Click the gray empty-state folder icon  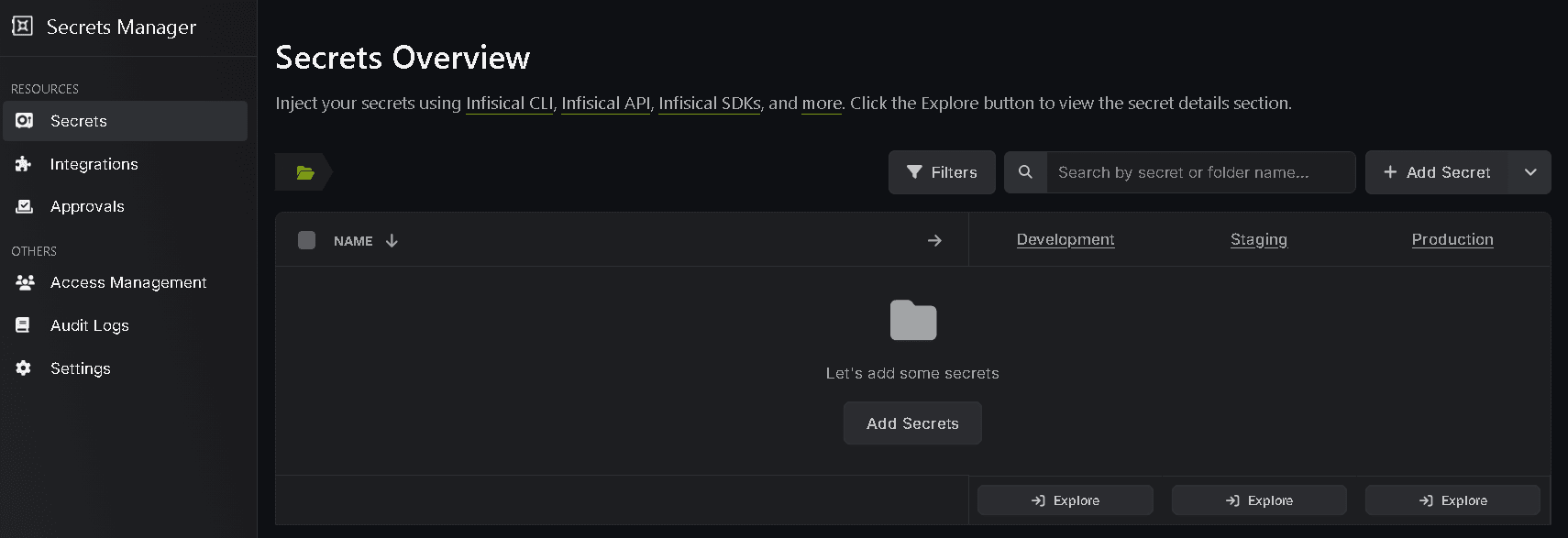(912, 321)
